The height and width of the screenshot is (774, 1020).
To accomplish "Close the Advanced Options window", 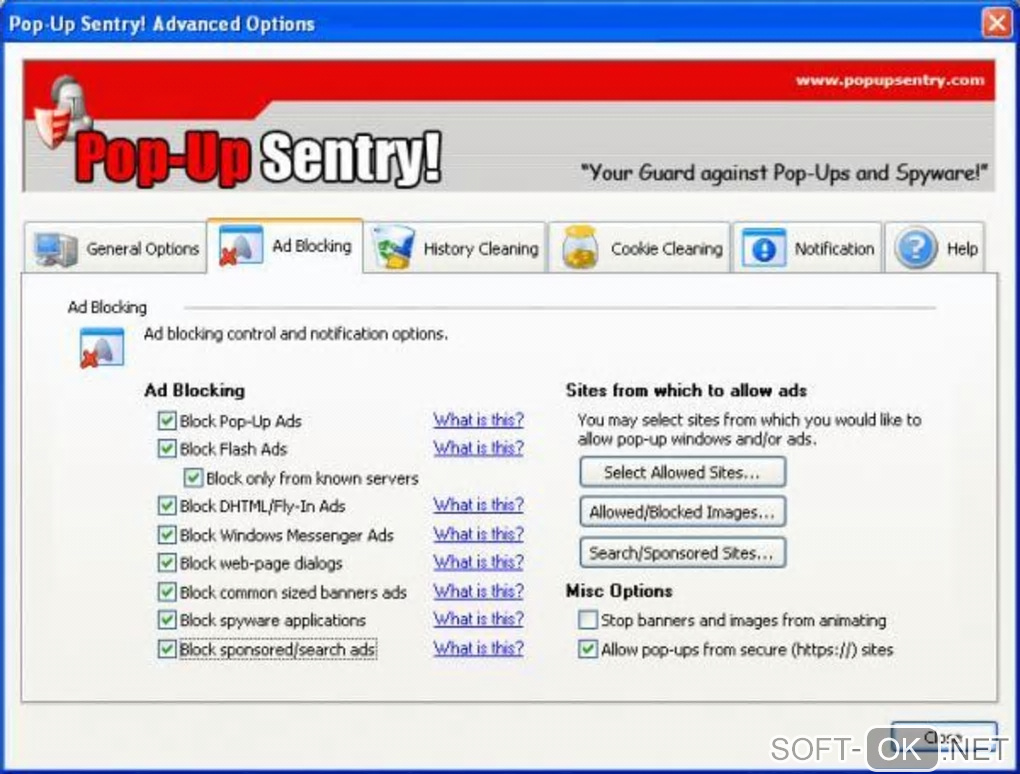I will 997,23.
